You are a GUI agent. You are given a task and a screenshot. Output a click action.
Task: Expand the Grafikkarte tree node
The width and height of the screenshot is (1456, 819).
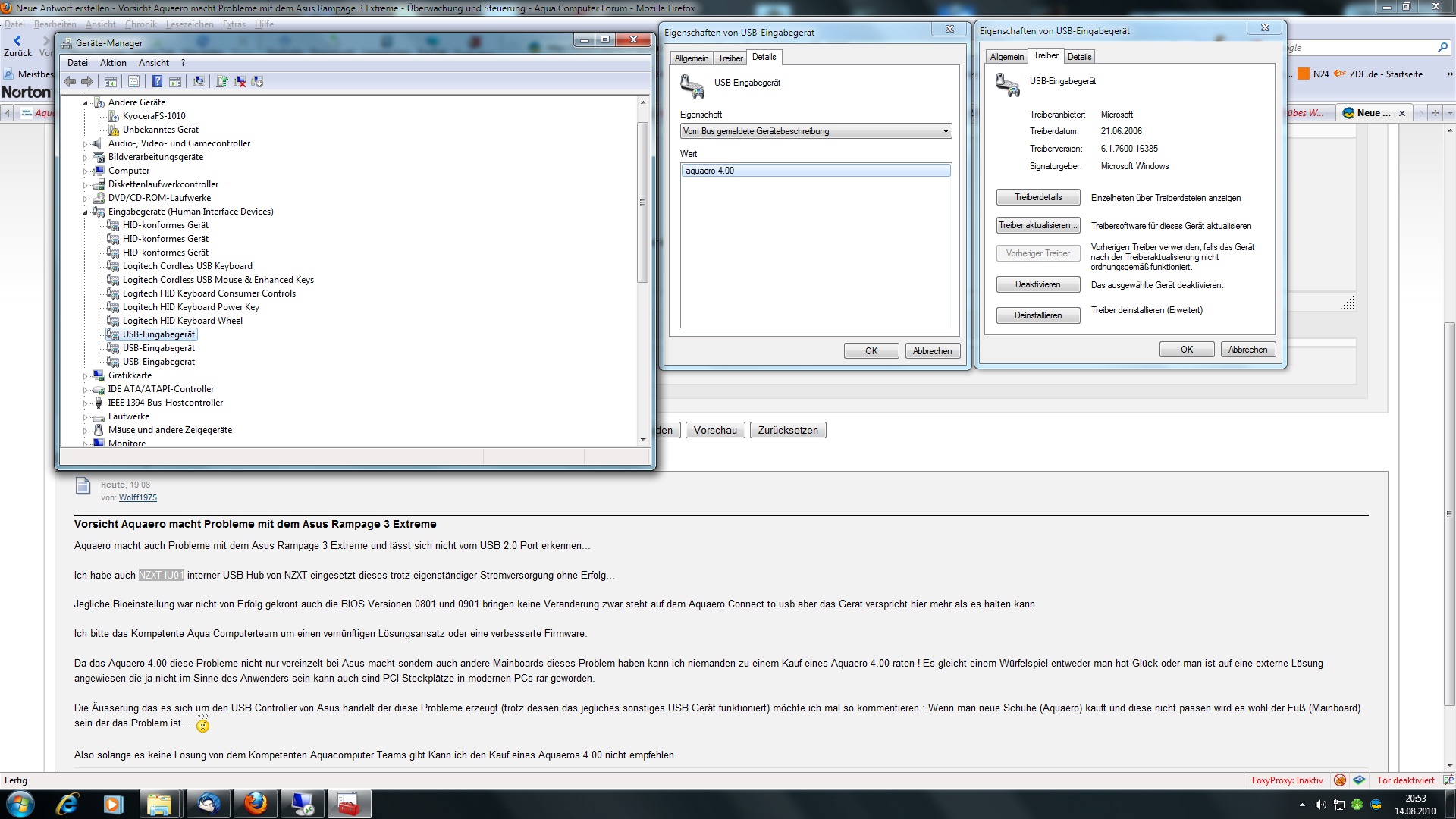86,376
